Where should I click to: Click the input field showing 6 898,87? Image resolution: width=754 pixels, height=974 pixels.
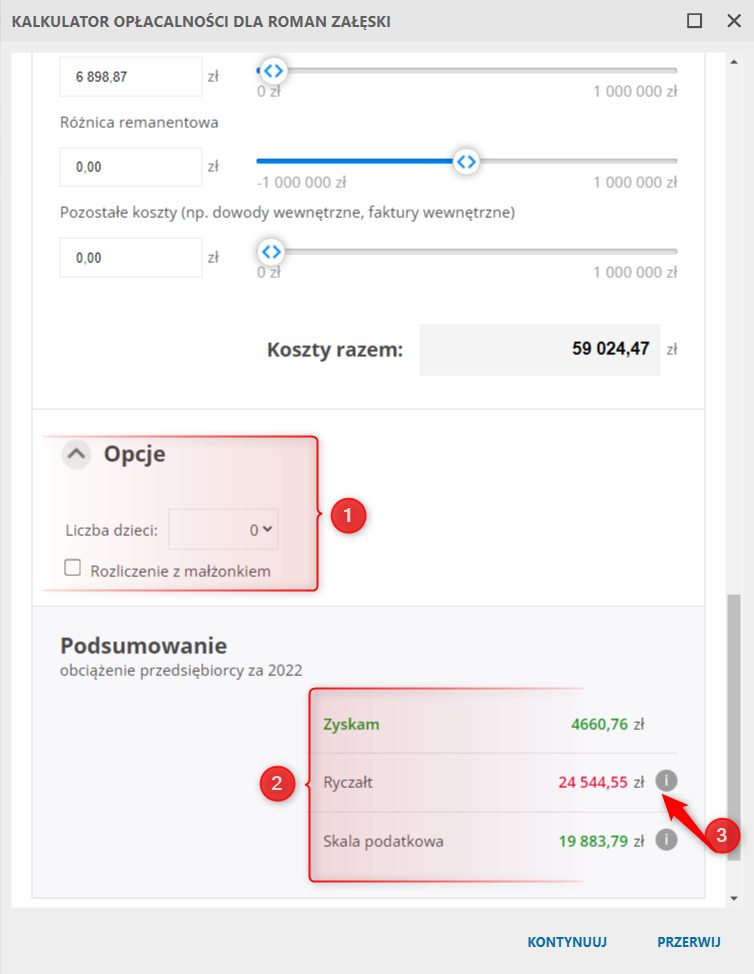click(131, 76)
